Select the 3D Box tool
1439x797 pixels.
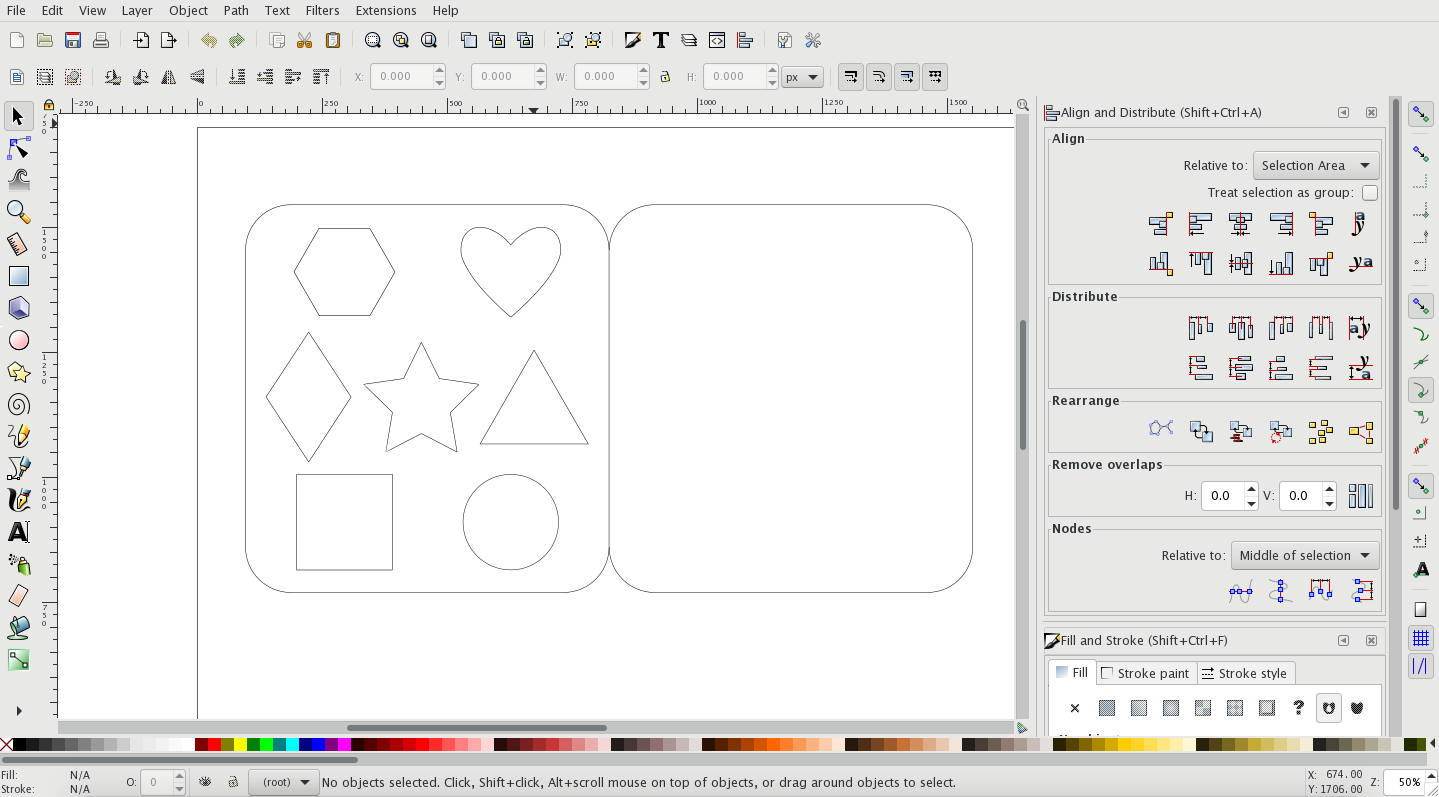[x=18, y=308]
